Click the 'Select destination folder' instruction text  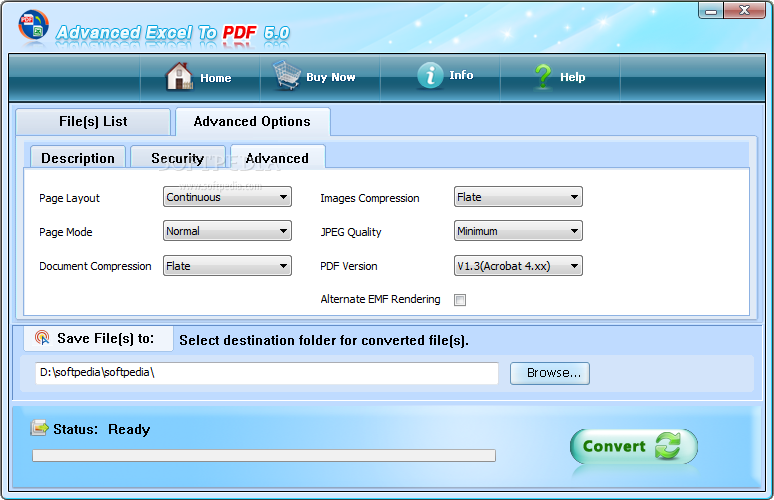point(324,341)
